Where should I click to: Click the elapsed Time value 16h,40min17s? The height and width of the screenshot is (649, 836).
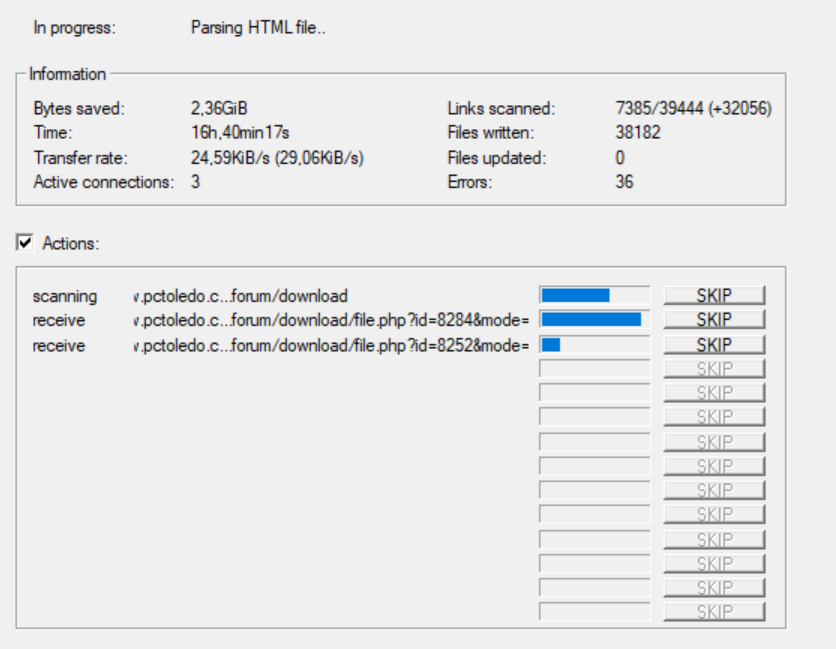click(x=240, y=132)
